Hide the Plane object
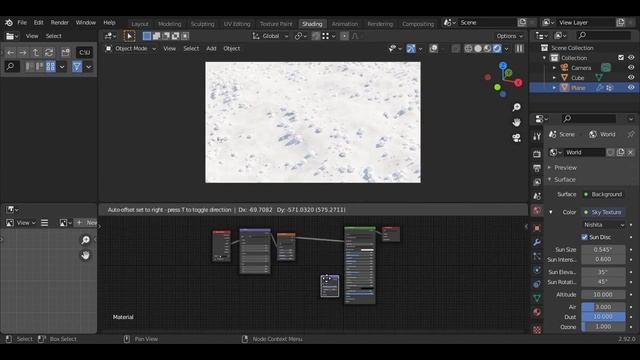This screenshot has width=640, height=360. (631, 88)
